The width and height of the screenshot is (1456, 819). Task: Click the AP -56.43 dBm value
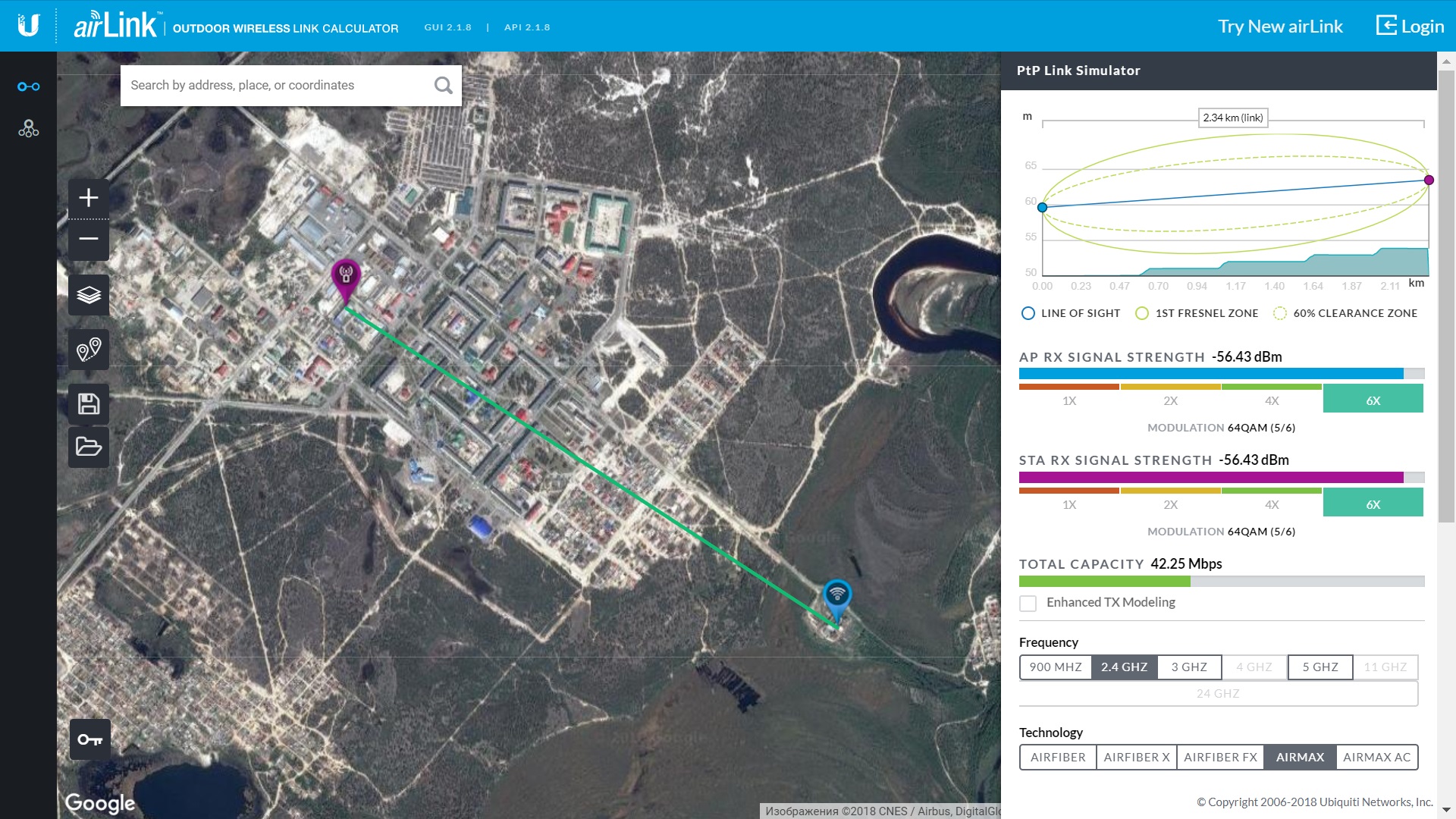point(1247,357)
